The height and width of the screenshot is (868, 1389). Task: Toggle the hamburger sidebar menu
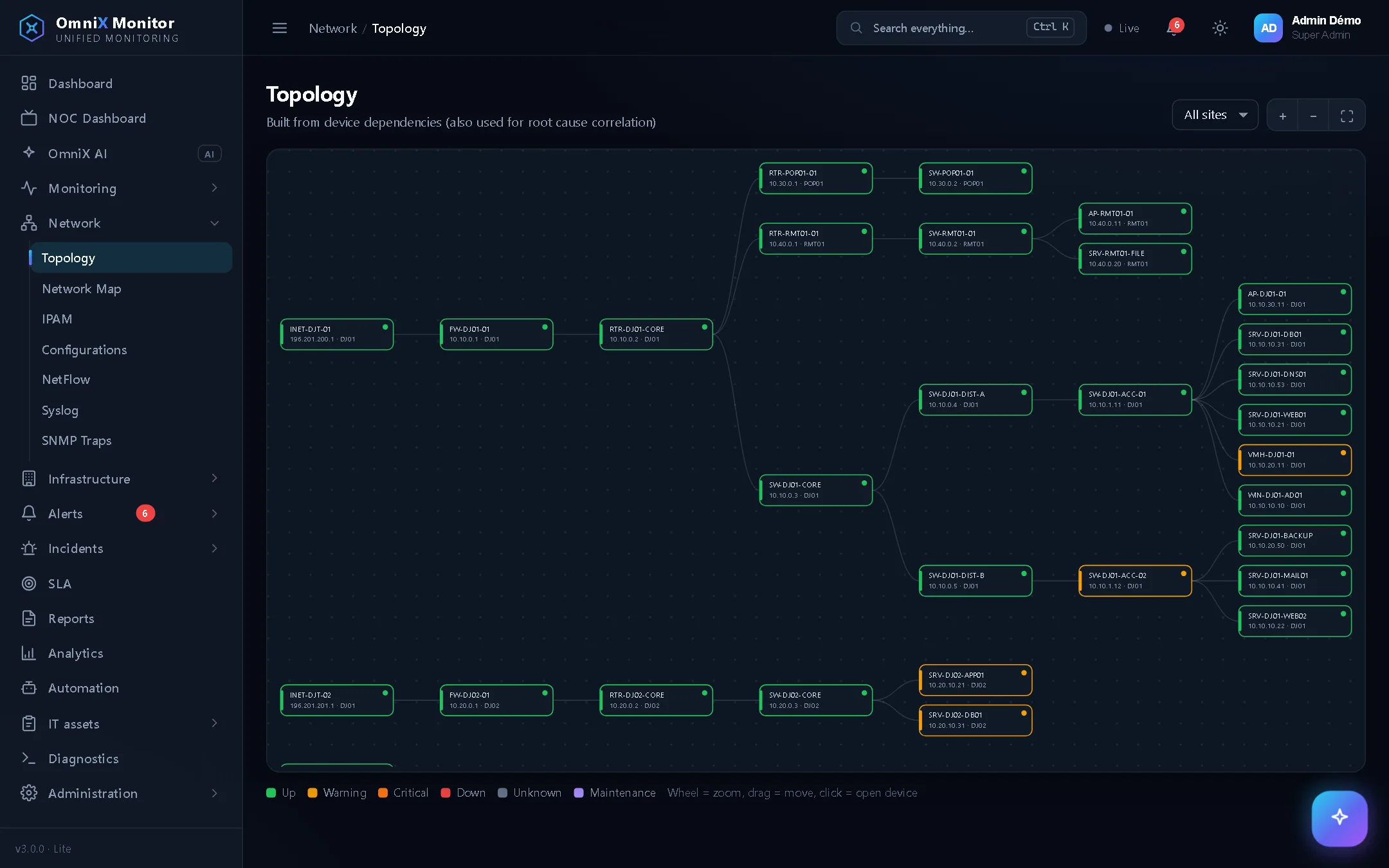[x=279, y=28]
